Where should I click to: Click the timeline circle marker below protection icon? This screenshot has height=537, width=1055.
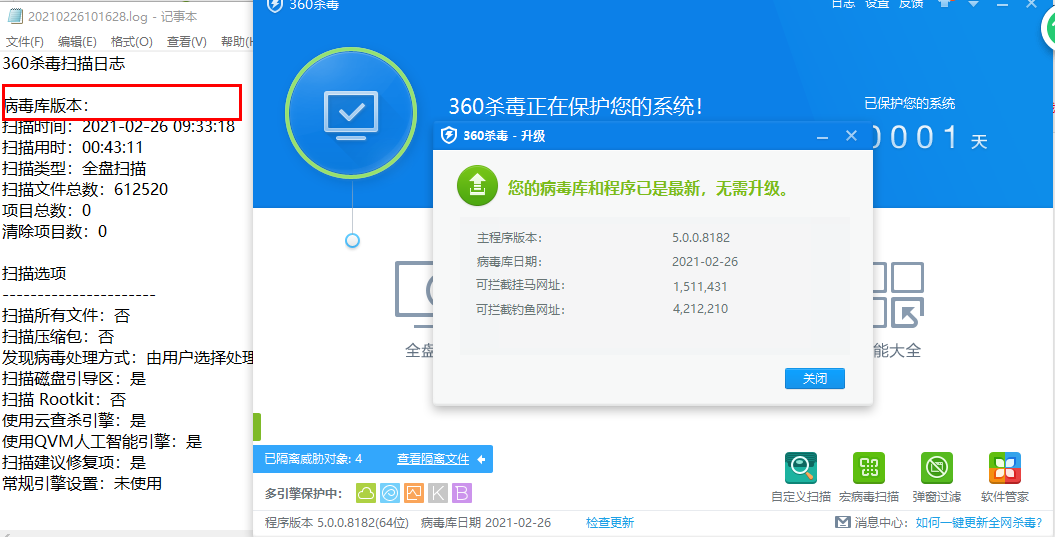tap(352, 240)
